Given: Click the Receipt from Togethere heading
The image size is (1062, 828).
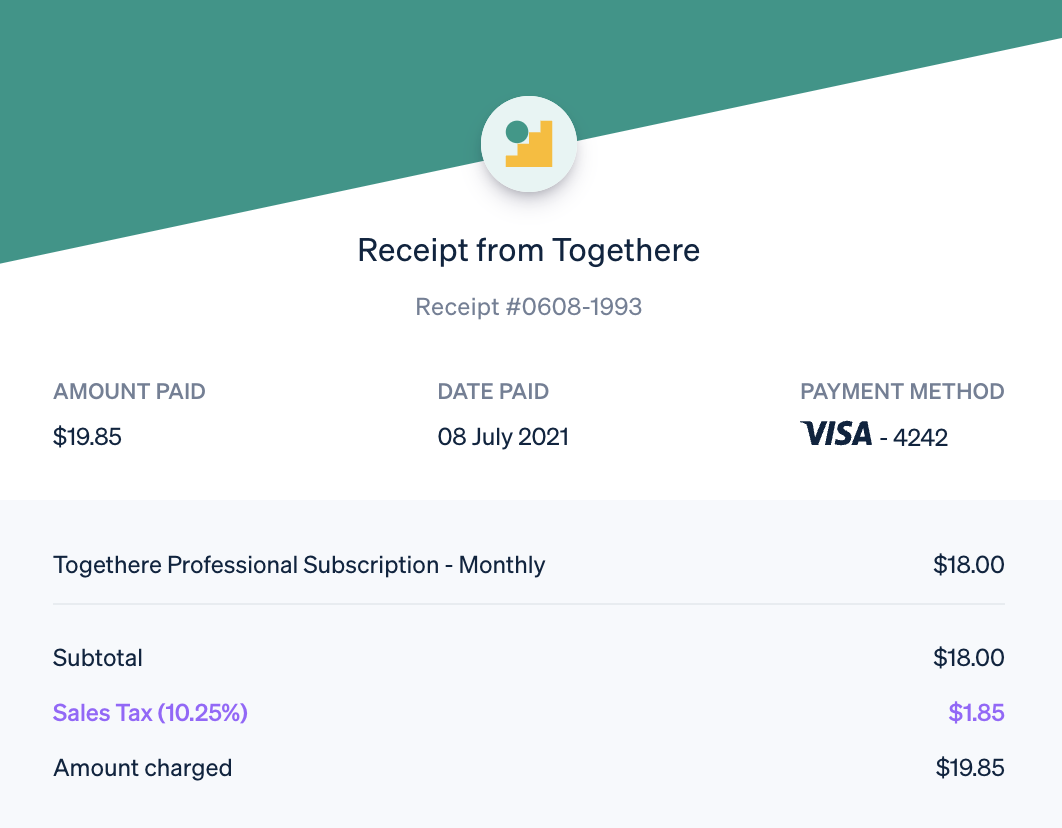Looking at the screenshot, I should 529,250.
